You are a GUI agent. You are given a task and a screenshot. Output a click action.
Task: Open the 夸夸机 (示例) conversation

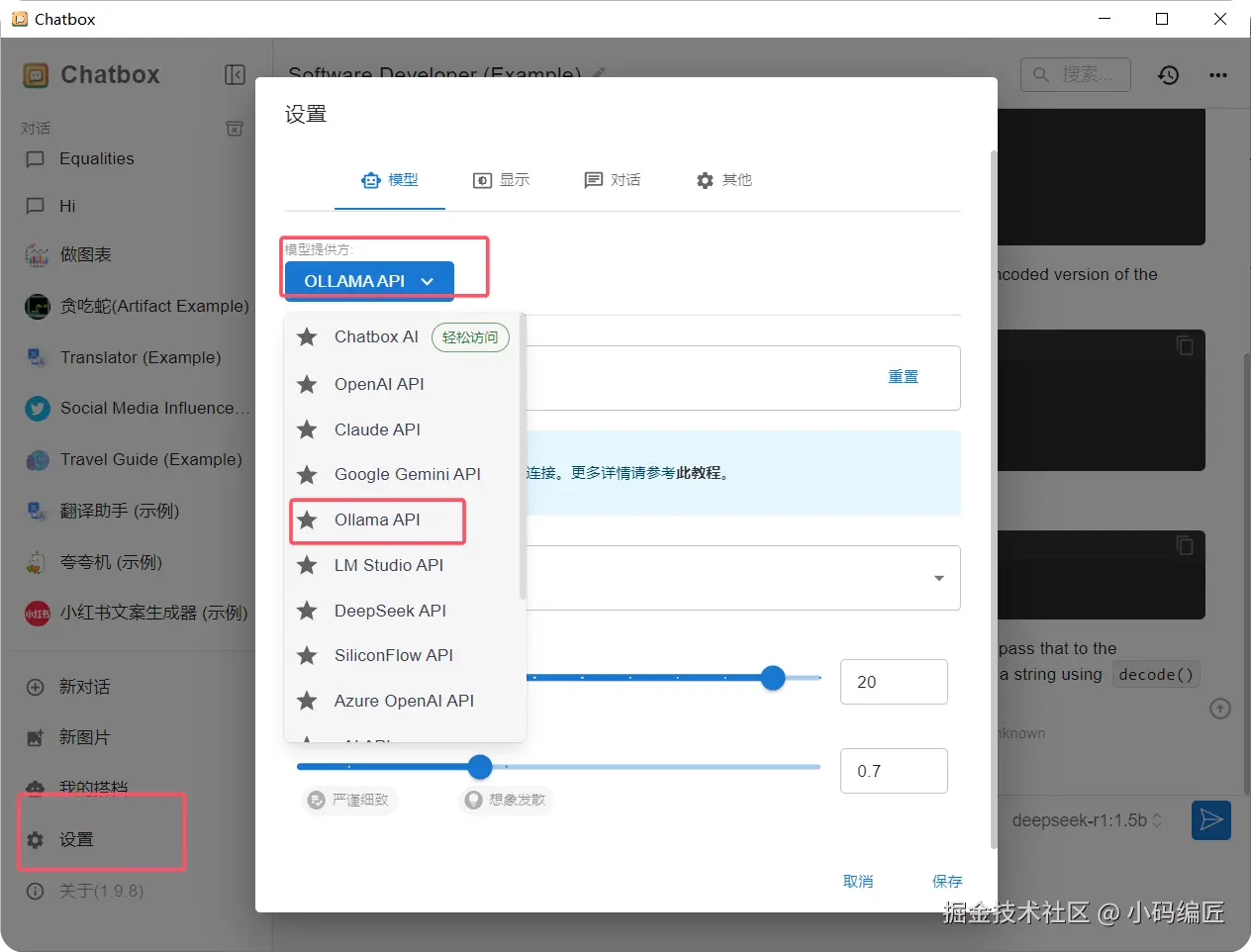click(137, 562)
